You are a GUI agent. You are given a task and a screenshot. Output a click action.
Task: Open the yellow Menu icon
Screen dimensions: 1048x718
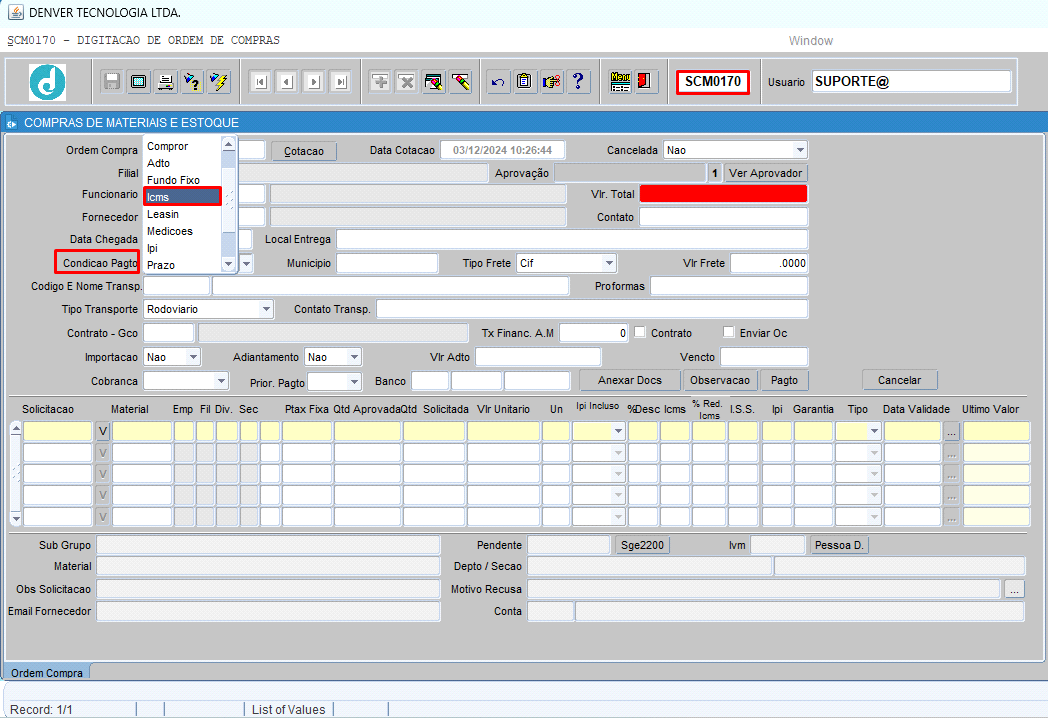click(620, 82)
